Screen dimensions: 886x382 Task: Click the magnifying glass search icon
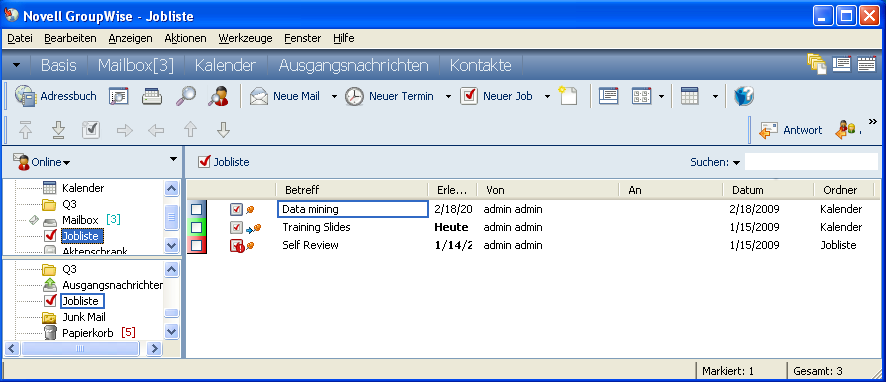point(185,96)
